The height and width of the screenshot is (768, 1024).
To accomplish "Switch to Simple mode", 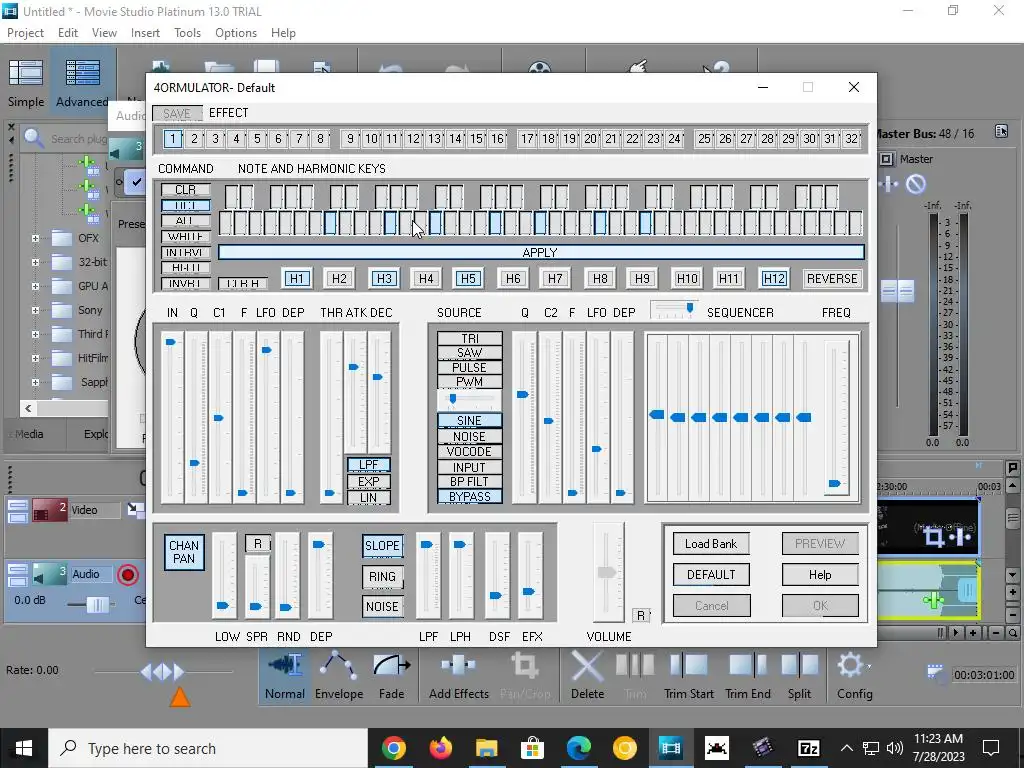I will [x=26, y=83].
